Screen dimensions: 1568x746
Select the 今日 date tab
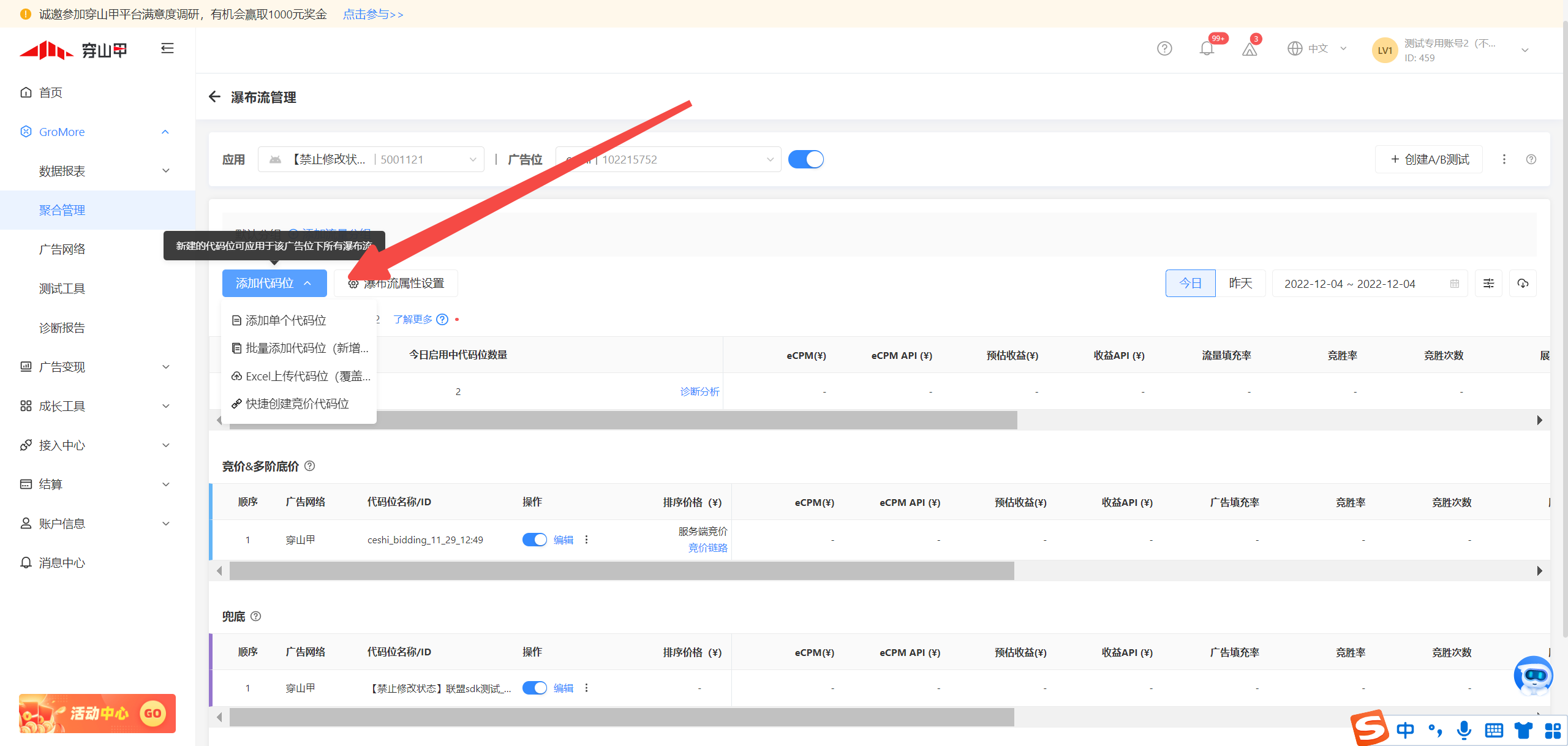[1190, 283]
